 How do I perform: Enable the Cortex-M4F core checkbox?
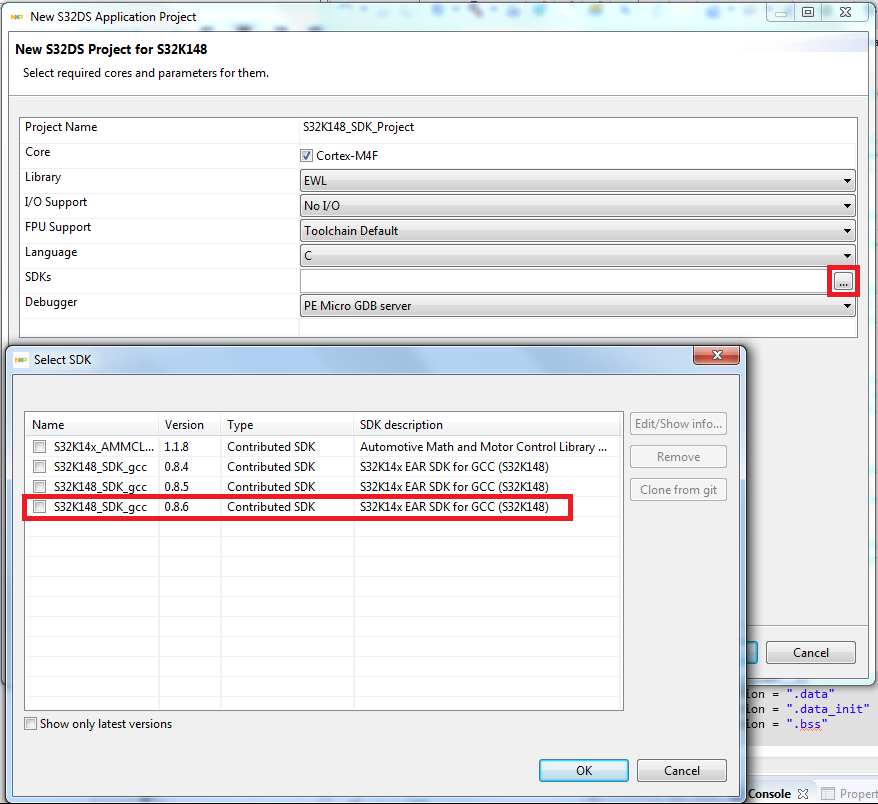[x=306, y=156]
